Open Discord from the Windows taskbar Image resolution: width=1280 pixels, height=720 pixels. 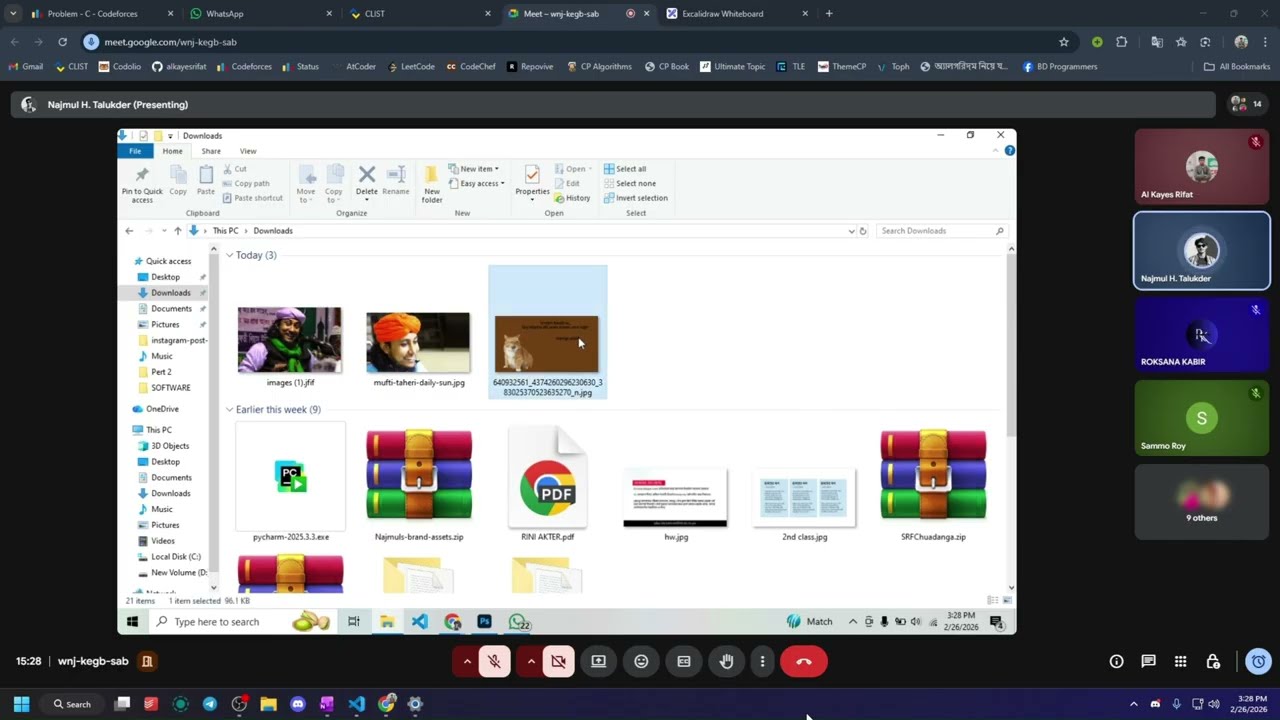click(297, 704)
